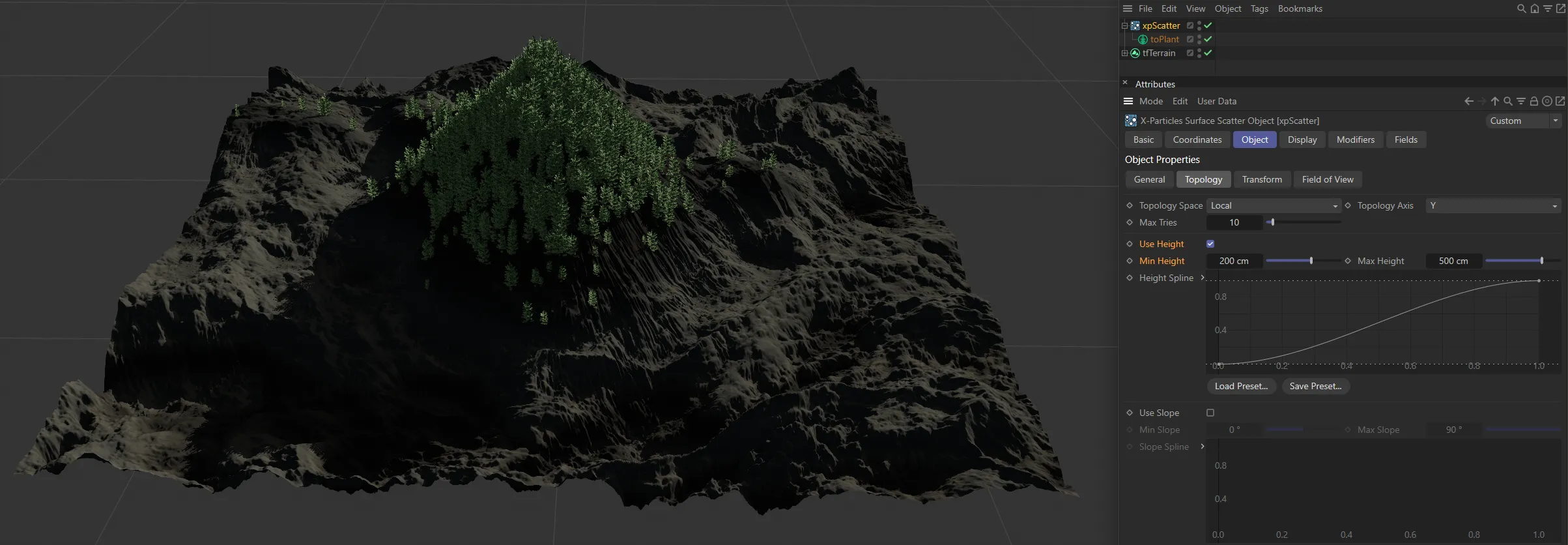Close the Attributes panel
This screenshot has width=1568, height=545.
coord(1125,83)
